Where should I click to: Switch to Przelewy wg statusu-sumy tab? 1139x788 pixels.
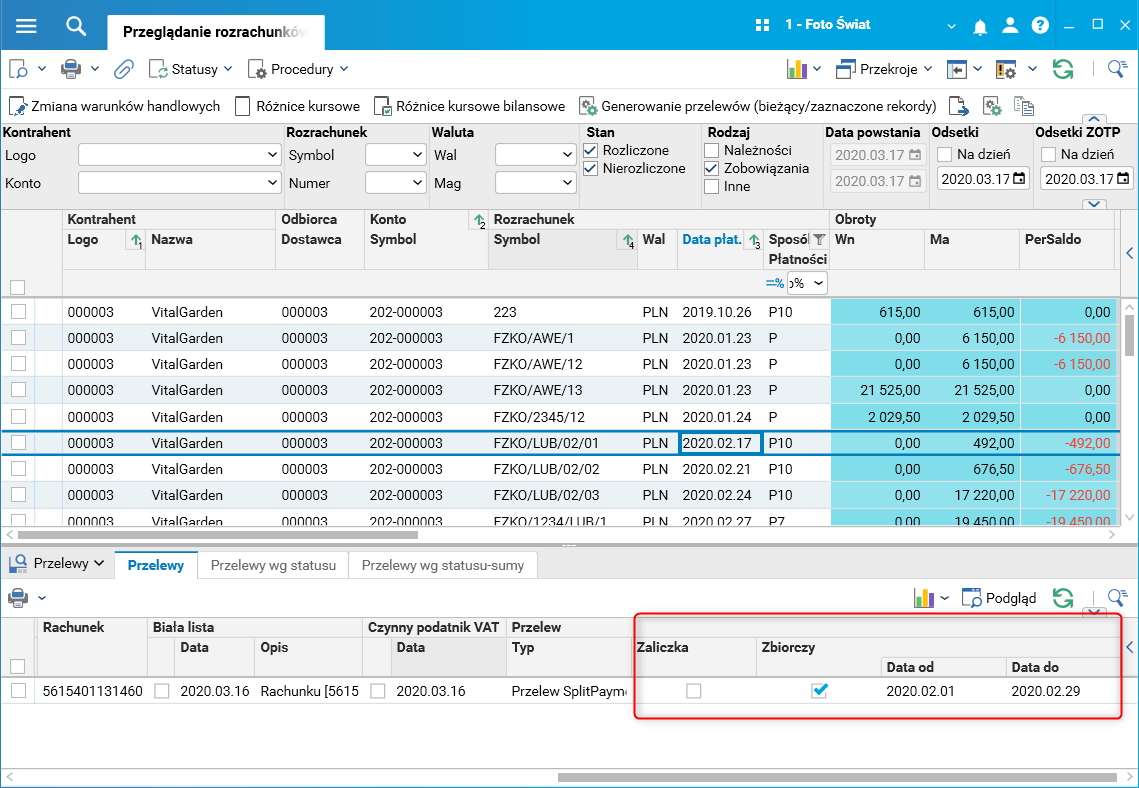[443, 566]
